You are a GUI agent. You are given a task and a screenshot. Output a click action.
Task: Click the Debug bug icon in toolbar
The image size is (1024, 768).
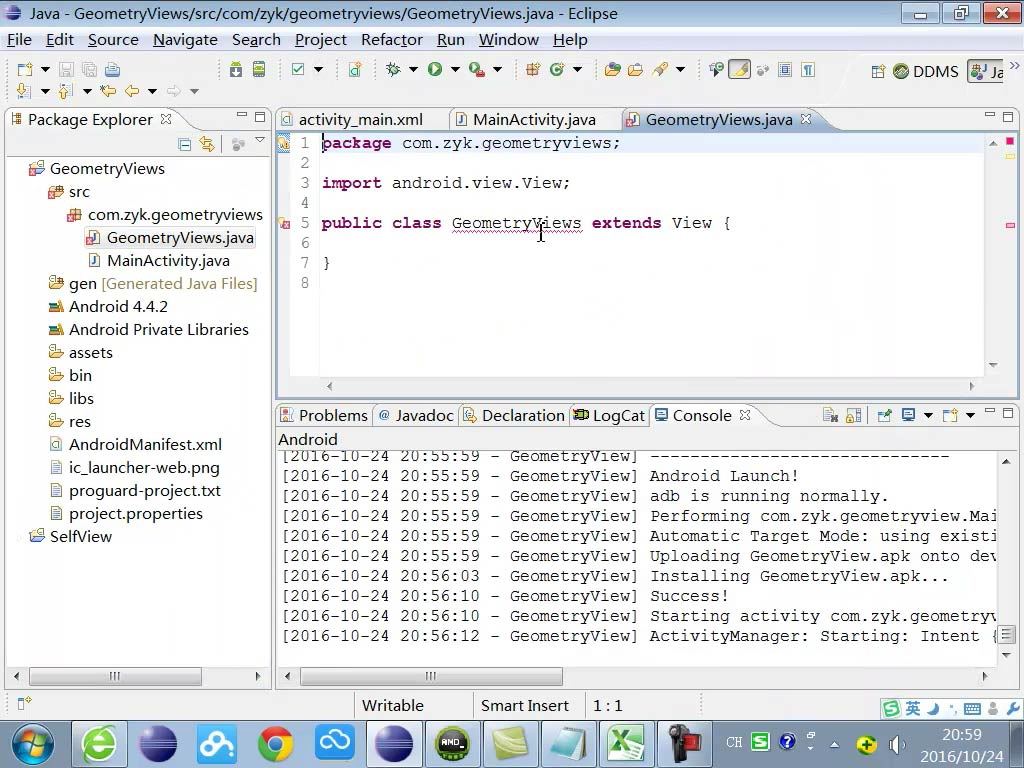393,69
